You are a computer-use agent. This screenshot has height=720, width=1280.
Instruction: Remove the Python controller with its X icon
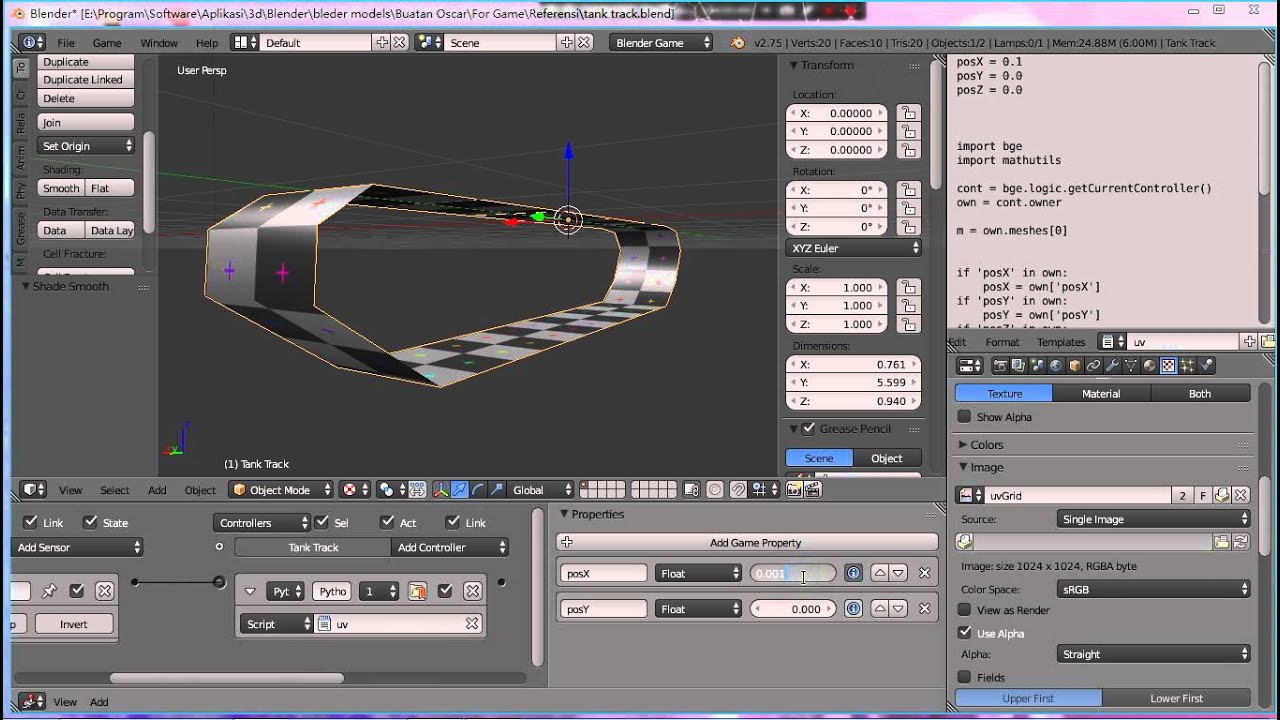(473, 591)
